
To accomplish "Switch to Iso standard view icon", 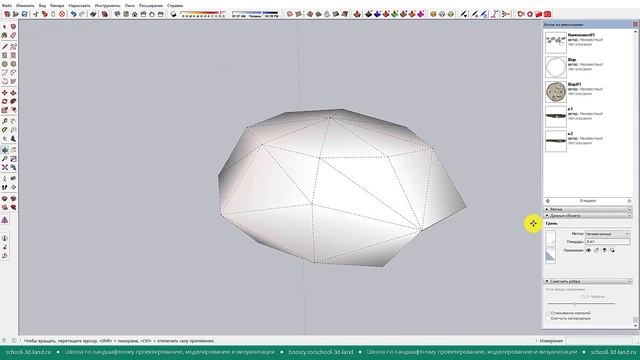I will pos(117,14).
